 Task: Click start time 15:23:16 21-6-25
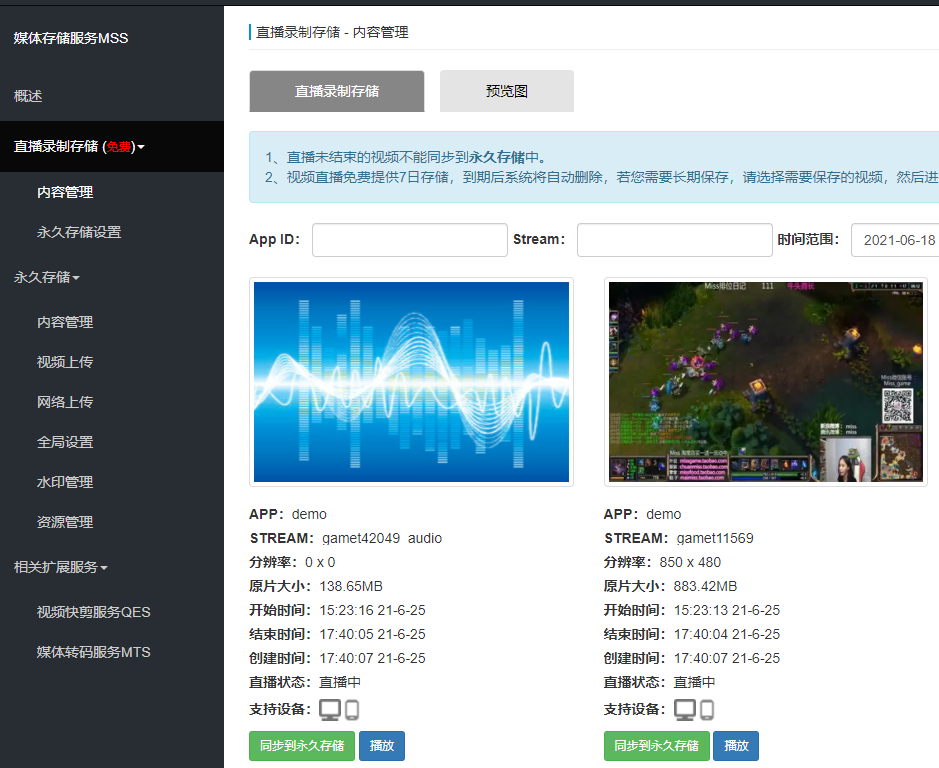[x=372, y=610]
